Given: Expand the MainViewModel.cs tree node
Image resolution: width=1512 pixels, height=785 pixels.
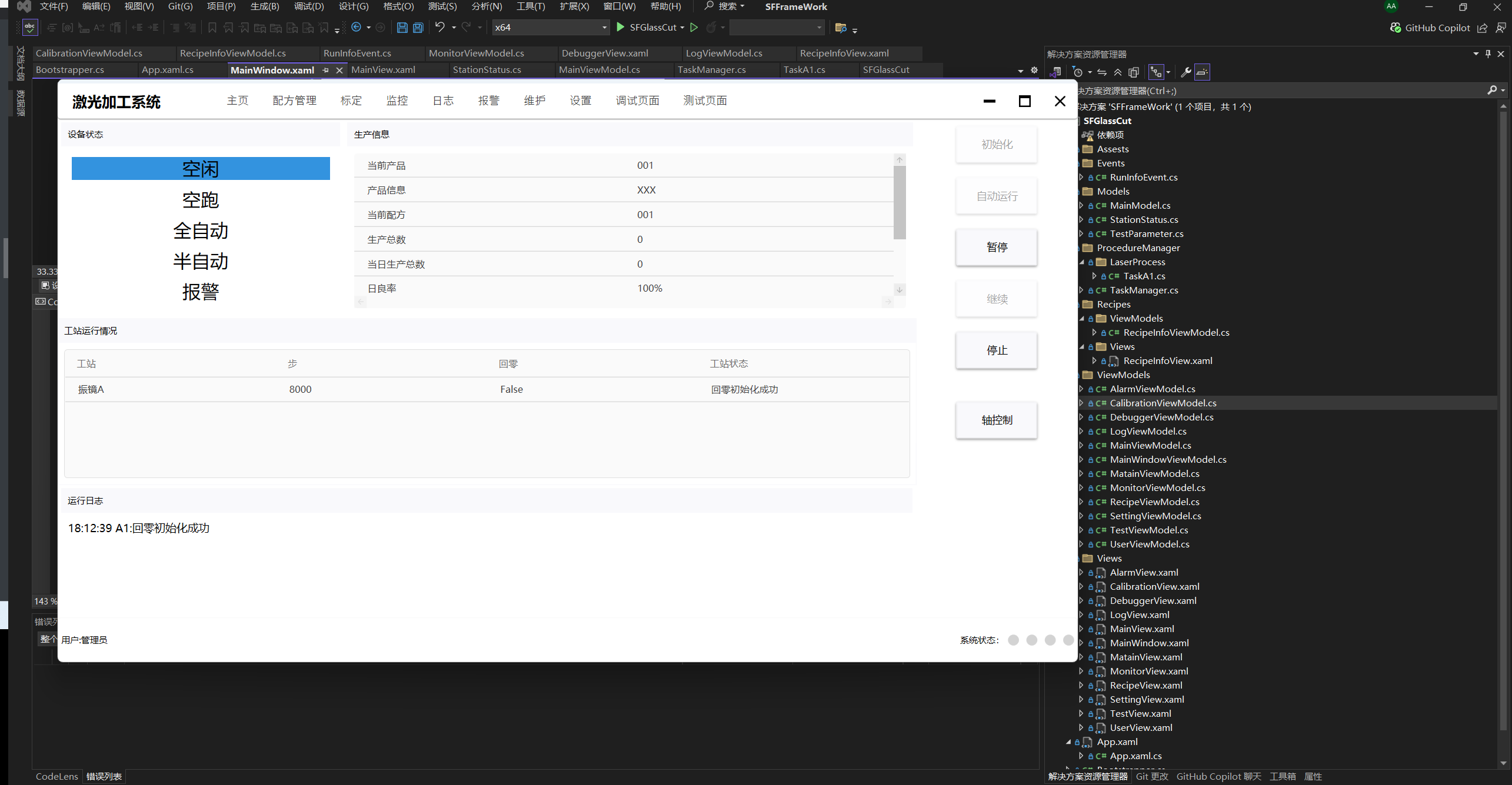Looking at the screenshot, I should click(x=1081, y=445).
